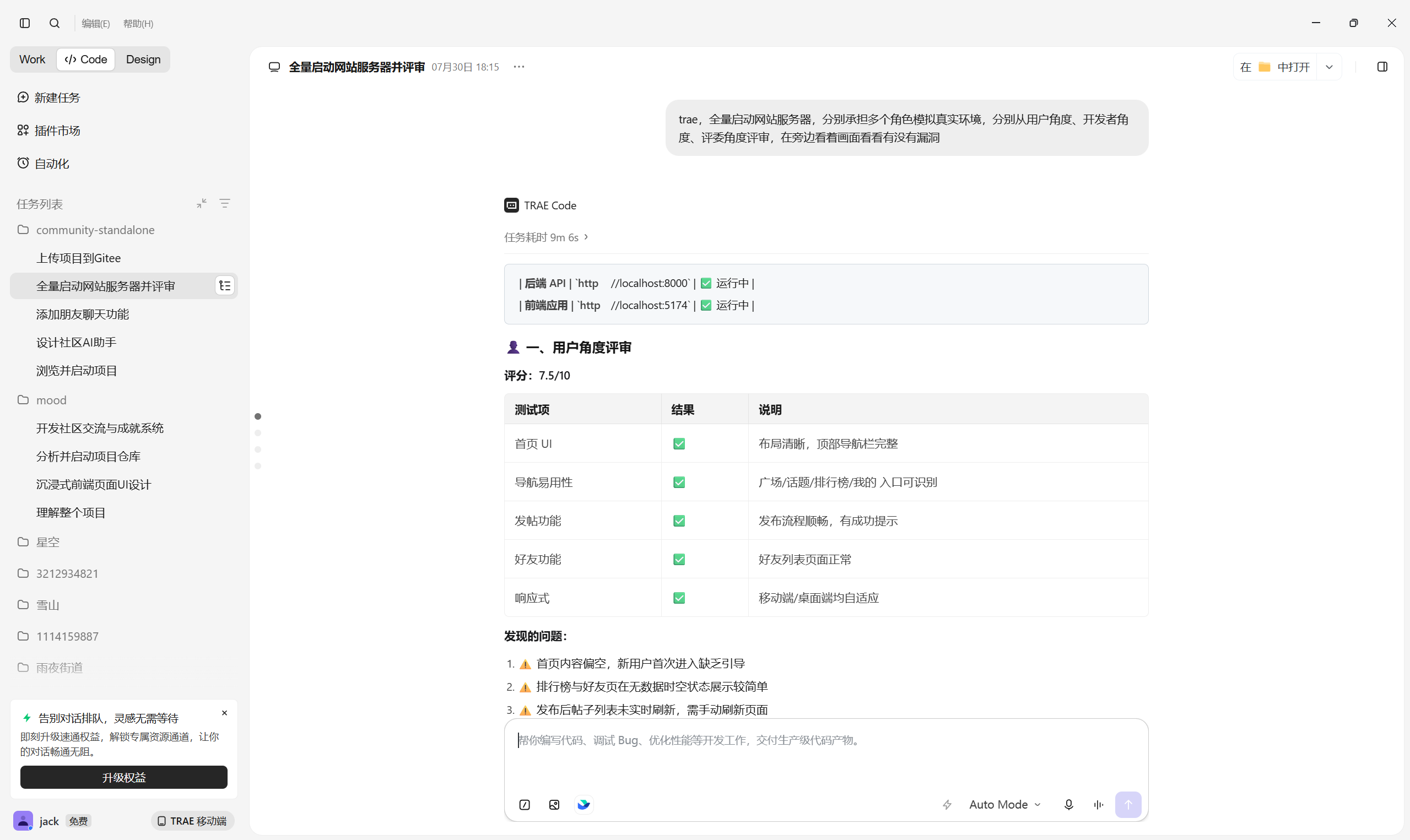The width and height of the screenshot is (1410, 840).
Task: Send message with the arrow button
Action: 1128,805
